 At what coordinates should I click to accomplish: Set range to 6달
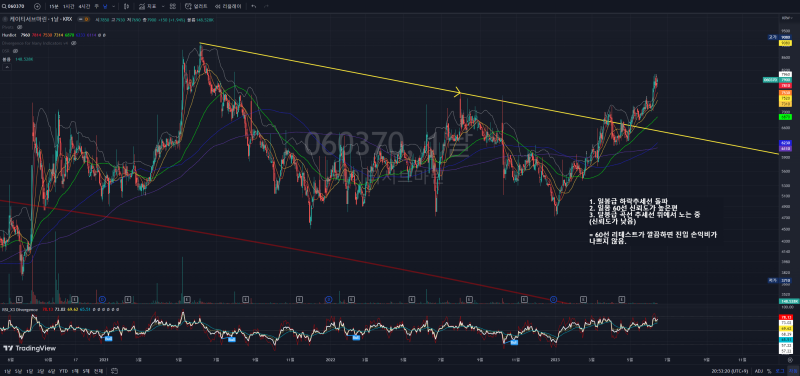click(52, 371)
